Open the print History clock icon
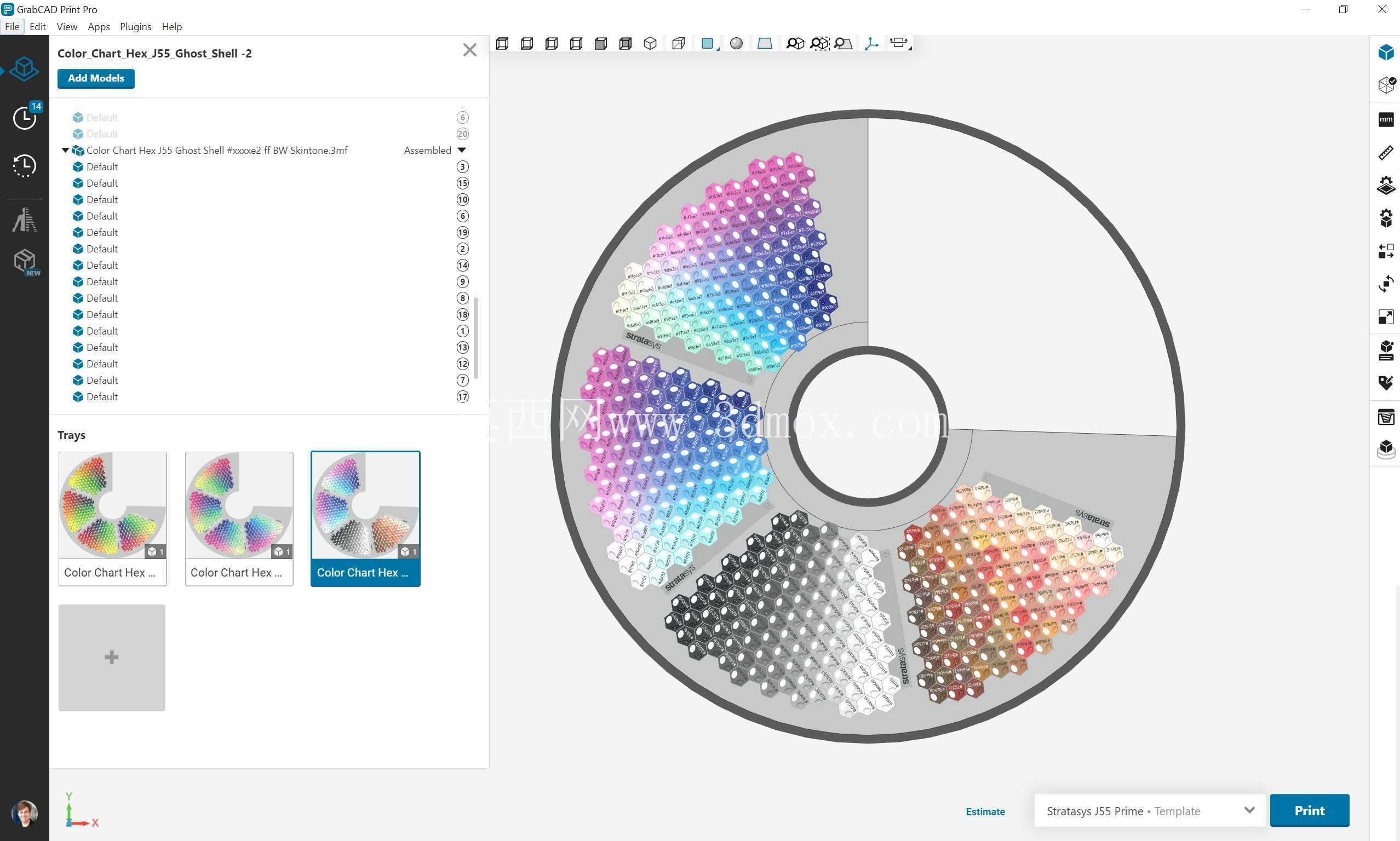This screenshot has width=1400, height=841. click(24, 165)
